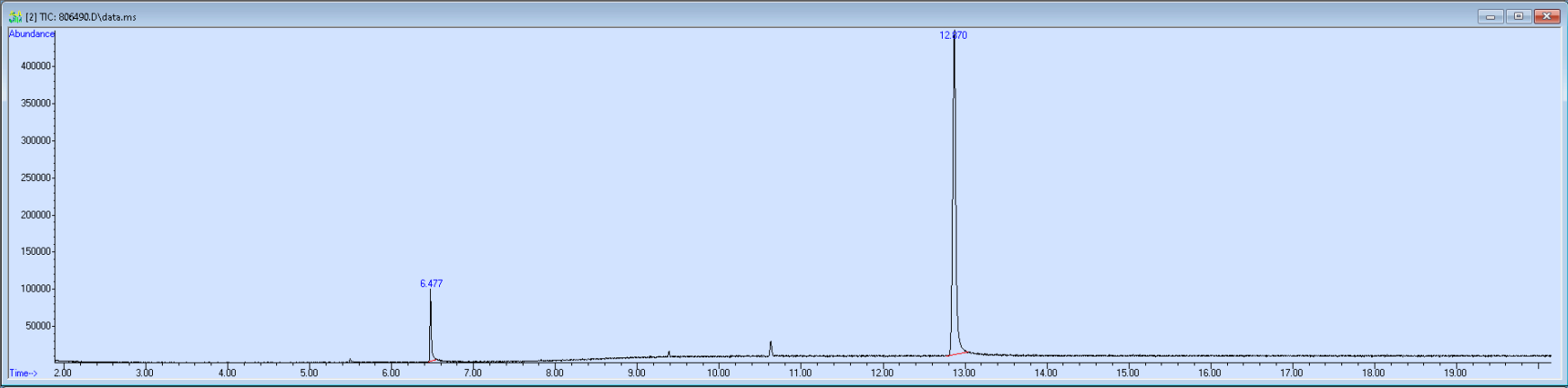The height and width of the screenshot is (388, 1568).
Task: Restore the TIC chromatogram window
Action: pyautogui.click(x=1519, y=16)
